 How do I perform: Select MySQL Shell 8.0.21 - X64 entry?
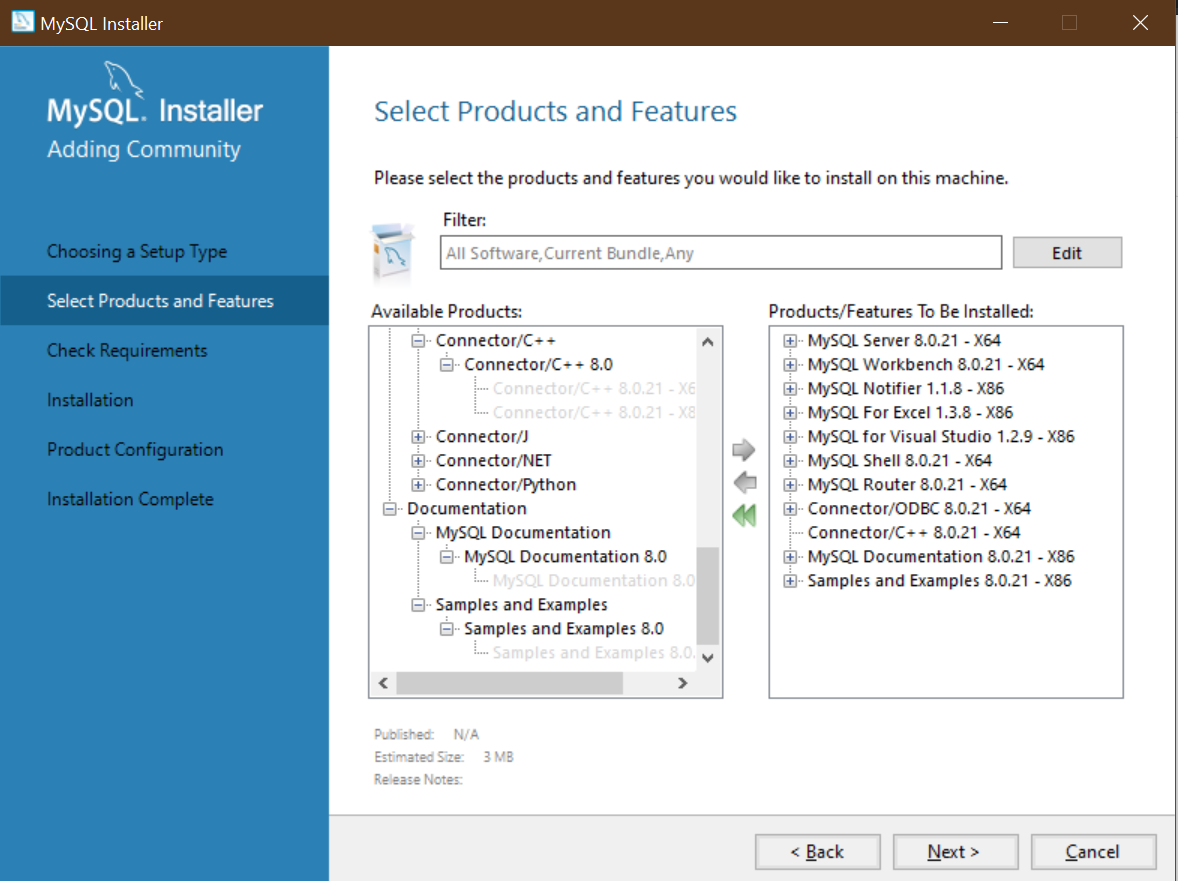point(899,460)
